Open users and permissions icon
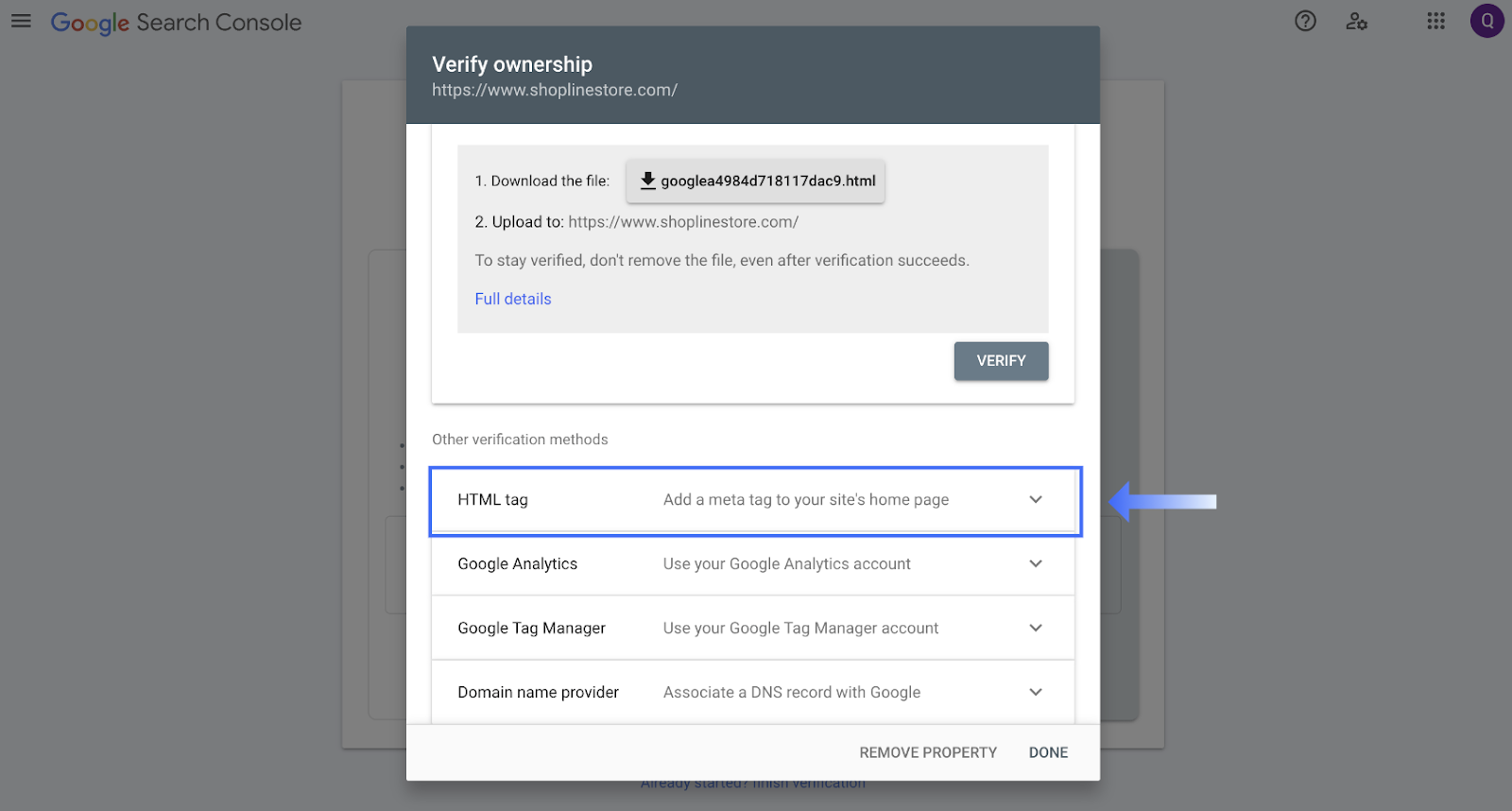The width and height of the screenshot is (1512, 811). pos(1357,21)
